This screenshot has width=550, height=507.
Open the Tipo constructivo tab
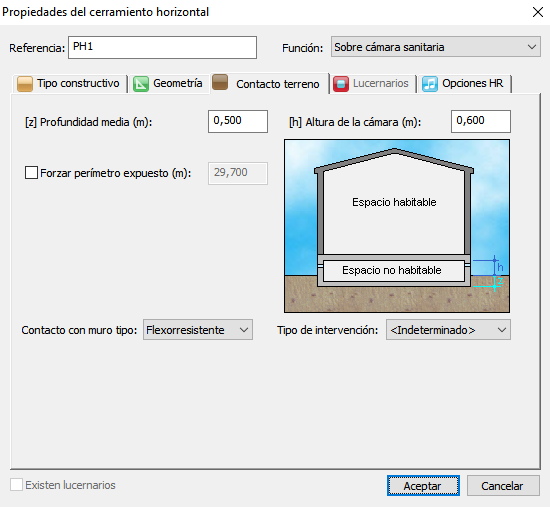(x=69, y=84)
